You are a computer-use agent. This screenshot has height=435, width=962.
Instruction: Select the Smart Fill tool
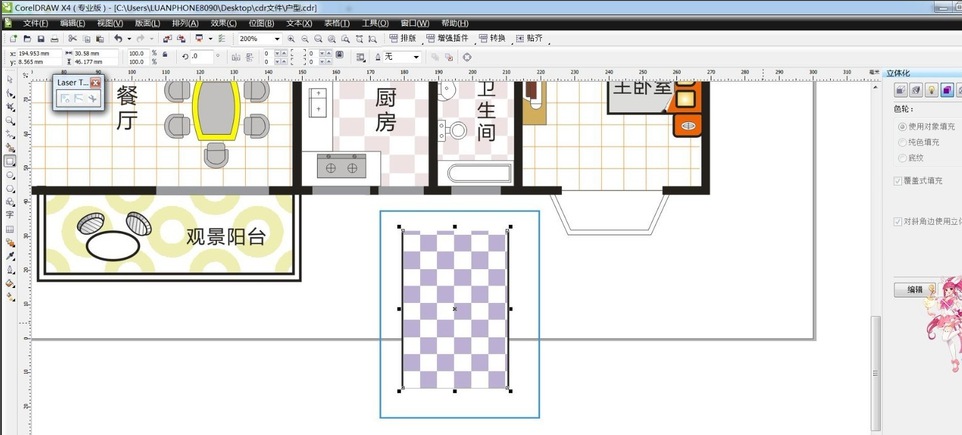tap(10, 147)
